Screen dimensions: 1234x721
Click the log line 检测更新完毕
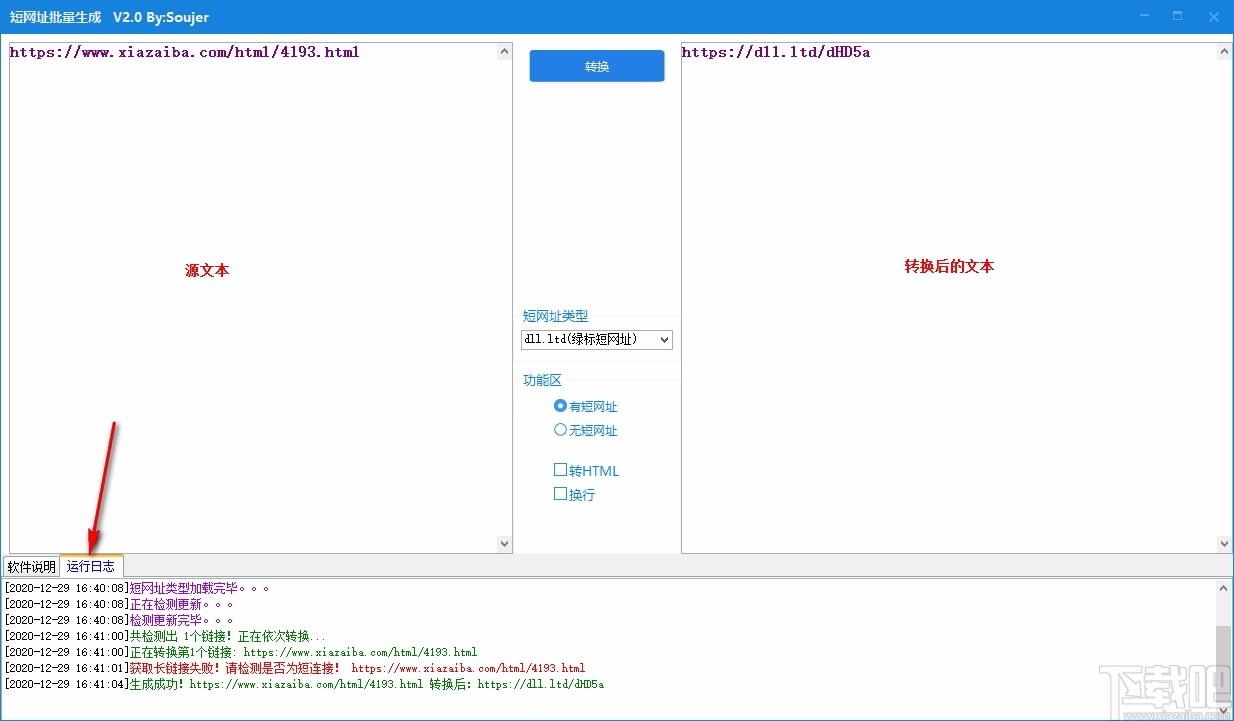(x=119, y=620)
